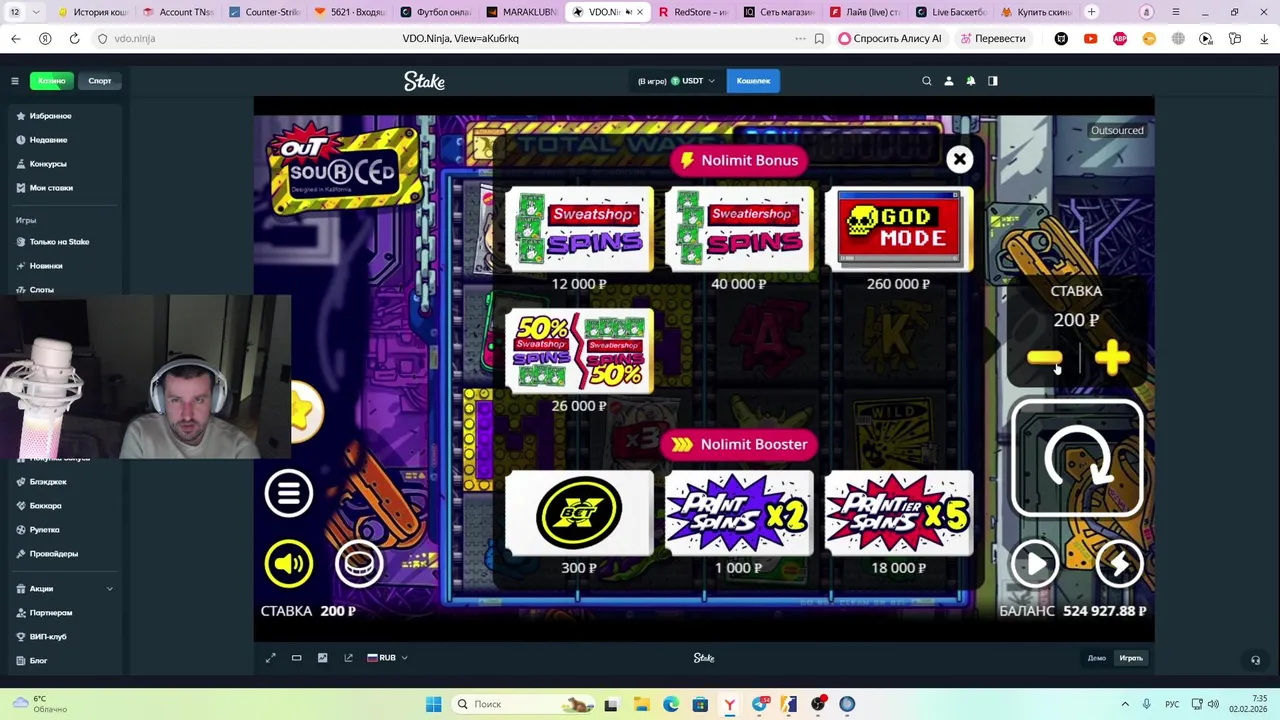Open the game popout icon
This screenshot has width=1280, height=720.
tap(348, 658)
